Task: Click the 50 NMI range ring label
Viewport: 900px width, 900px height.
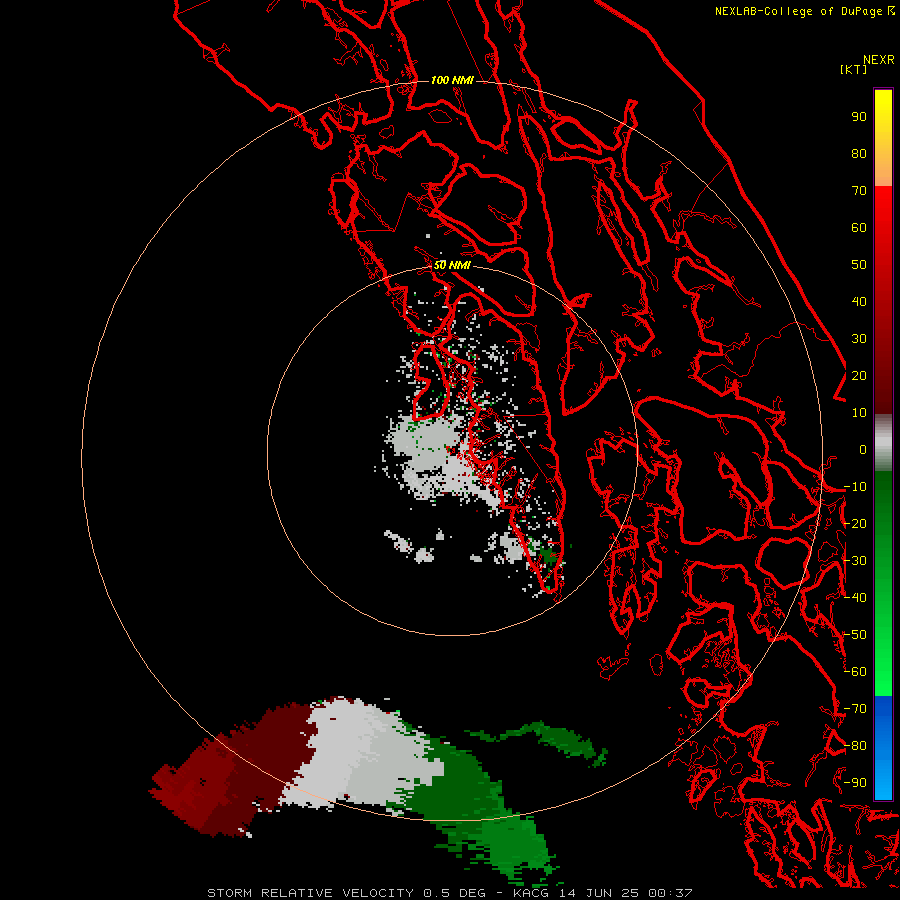Action: (452, 265)
